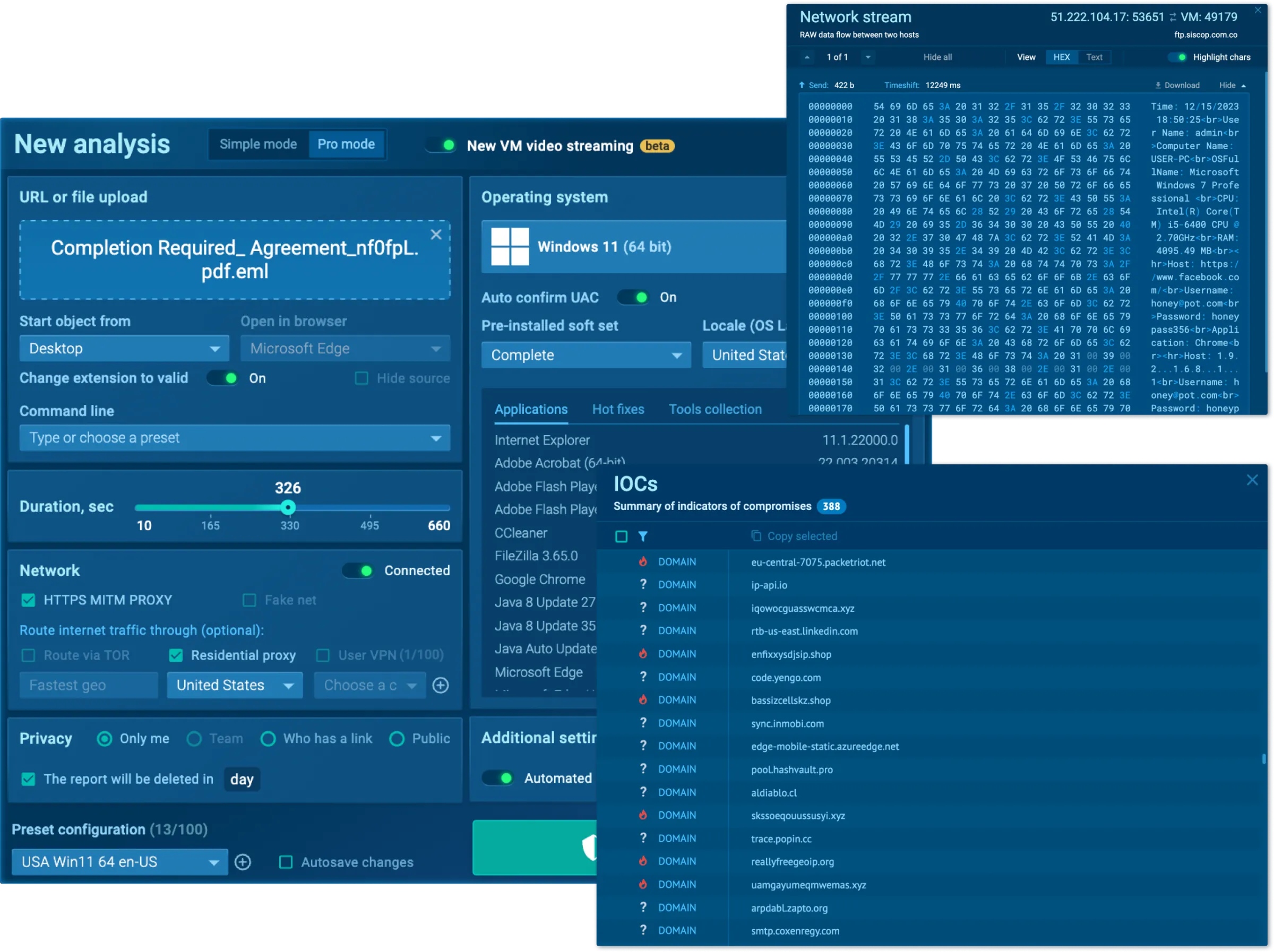The image size is (1274, 952).
Task: Select the Start object from Desktop dropdown
Action: (120, 348)
